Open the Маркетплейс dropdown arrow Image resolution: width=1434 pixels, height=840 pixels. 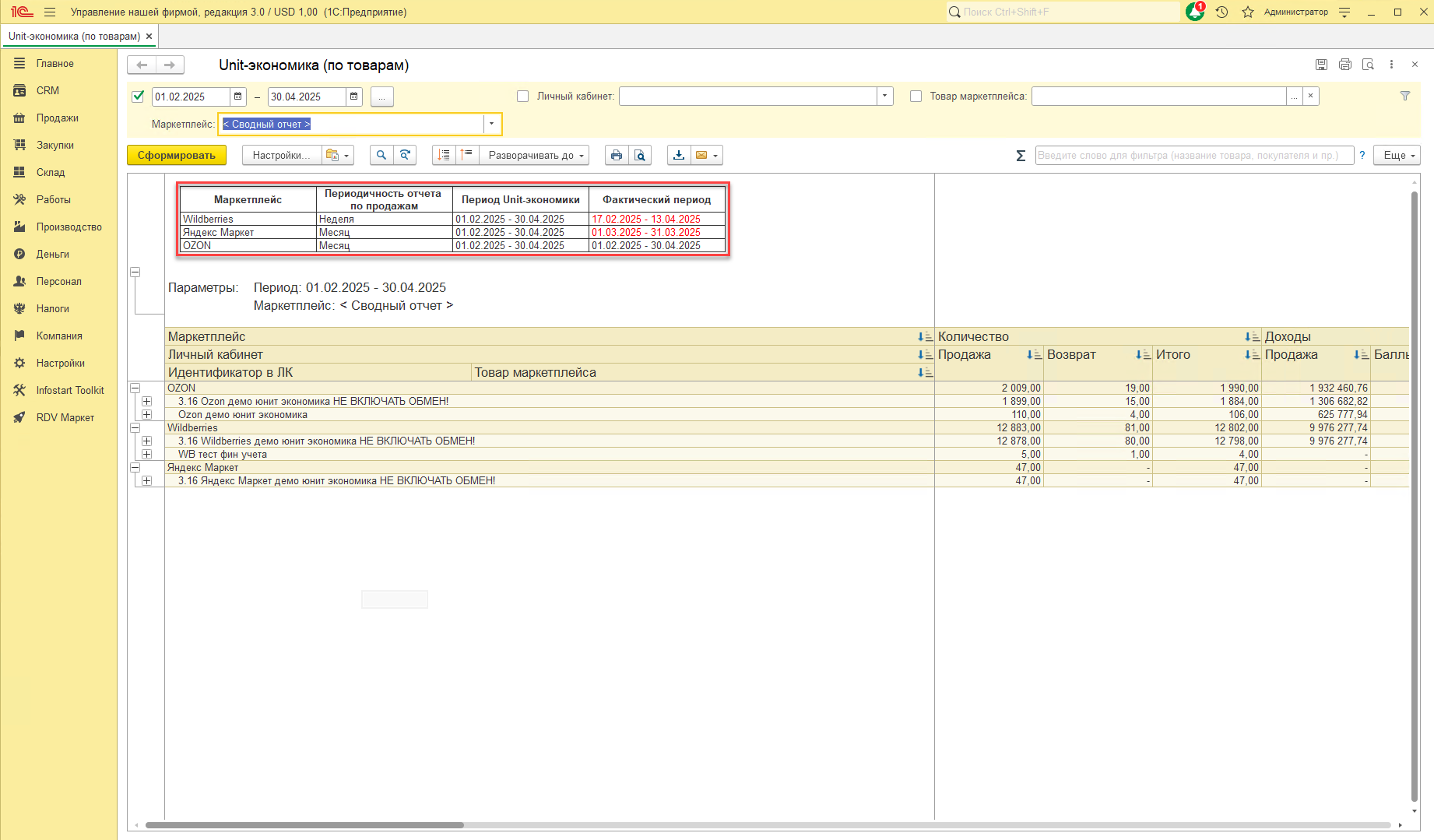pos(491,124)
